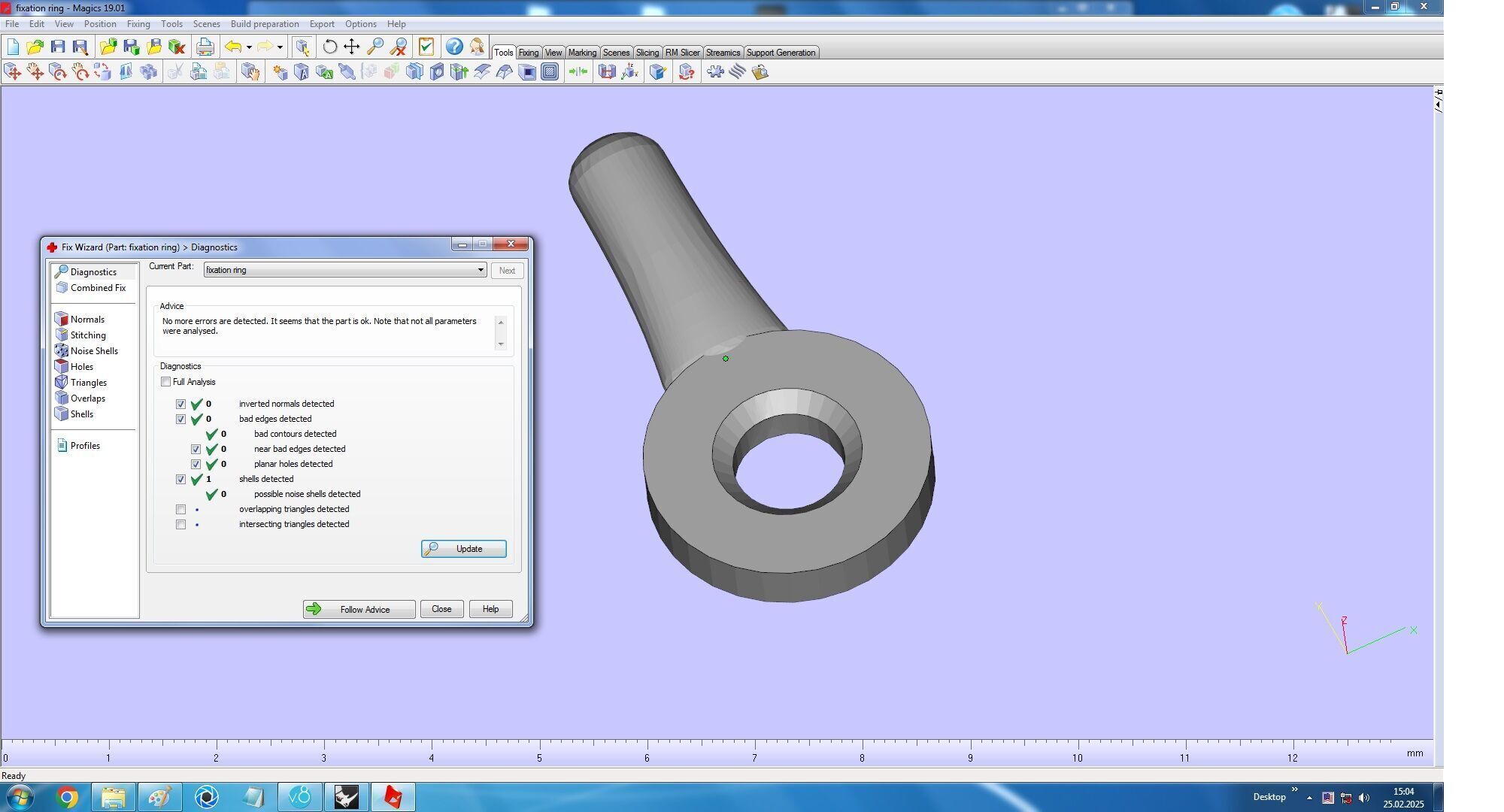Open the Holes fix page
1504x812 pixels.
(x=81, y=367)
